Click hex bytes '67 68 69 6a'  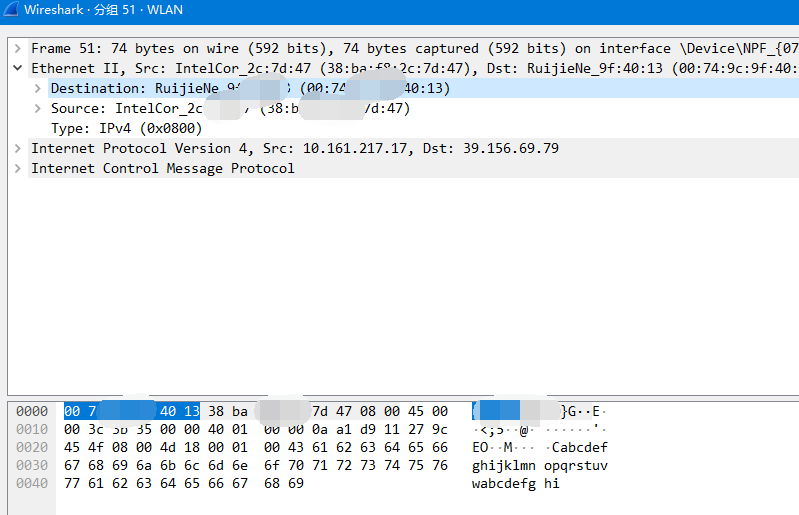tap(108, 465)
